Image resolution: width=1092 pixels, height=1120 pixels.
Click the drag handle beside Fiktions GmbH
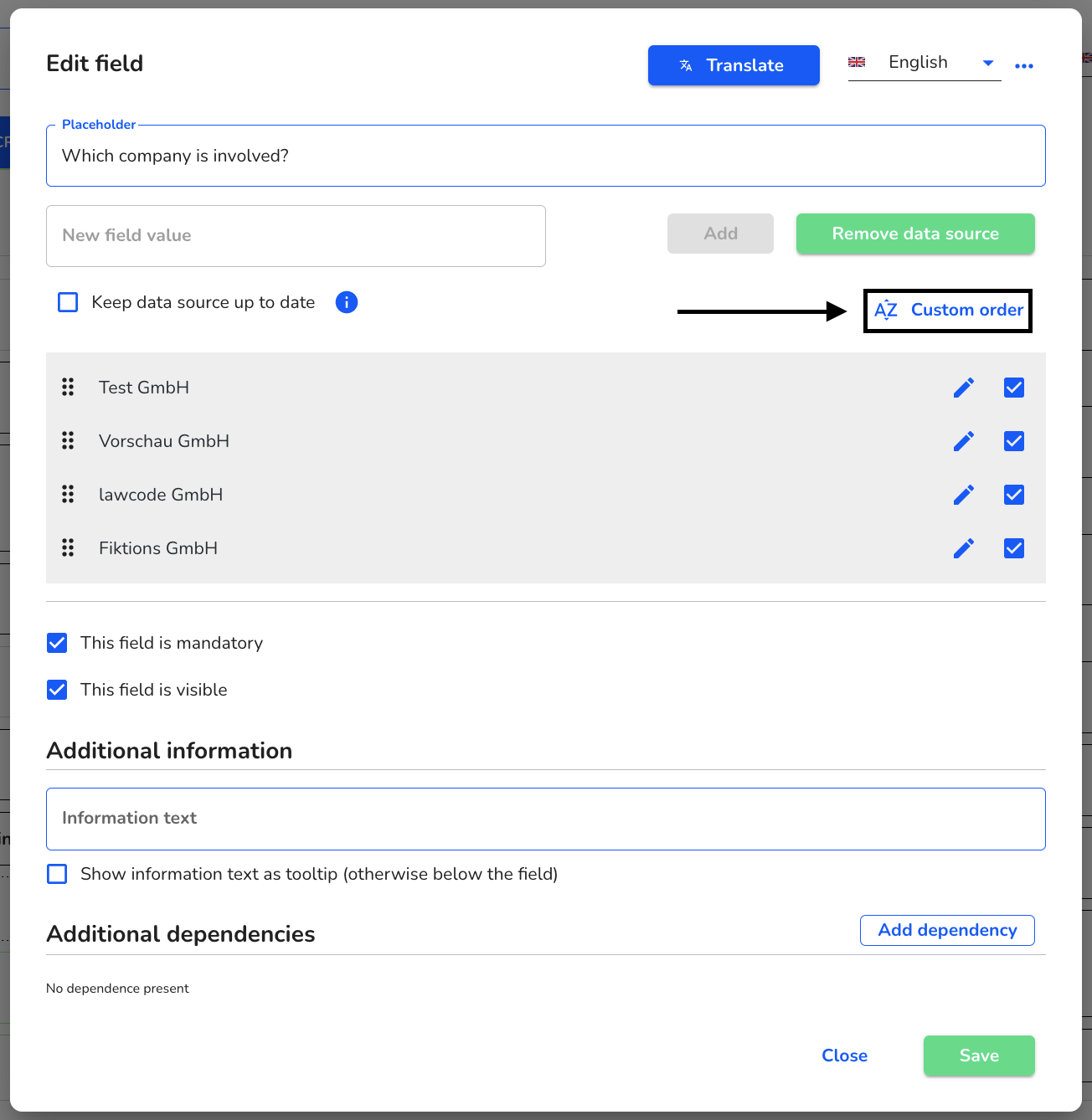(68, 547)
